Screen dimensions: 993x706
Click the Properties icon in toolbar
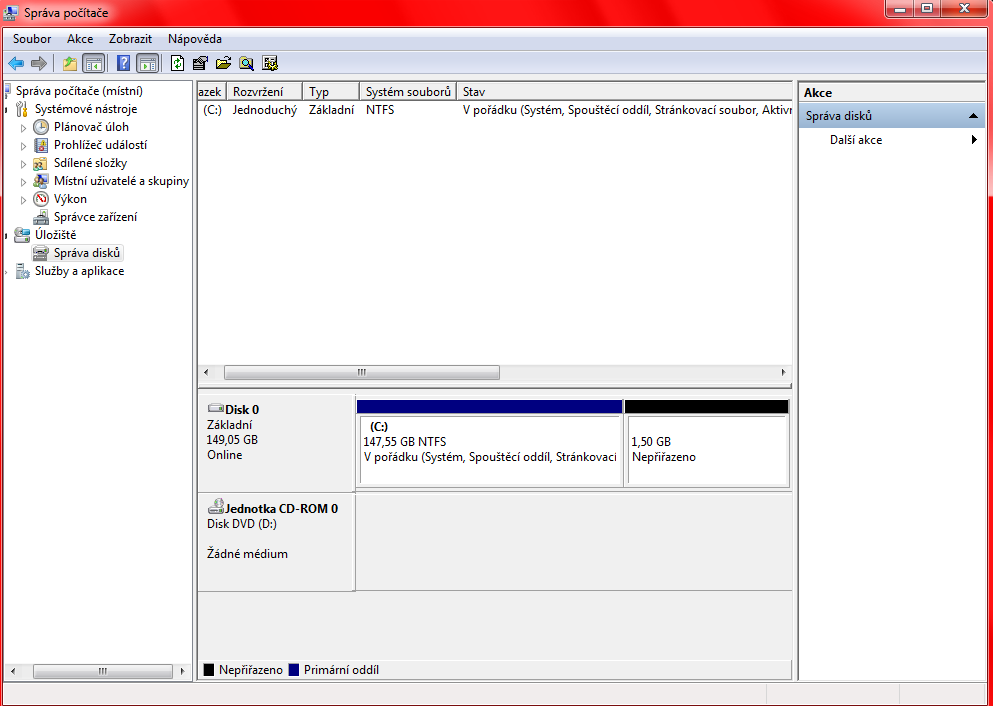pos(200,63)
